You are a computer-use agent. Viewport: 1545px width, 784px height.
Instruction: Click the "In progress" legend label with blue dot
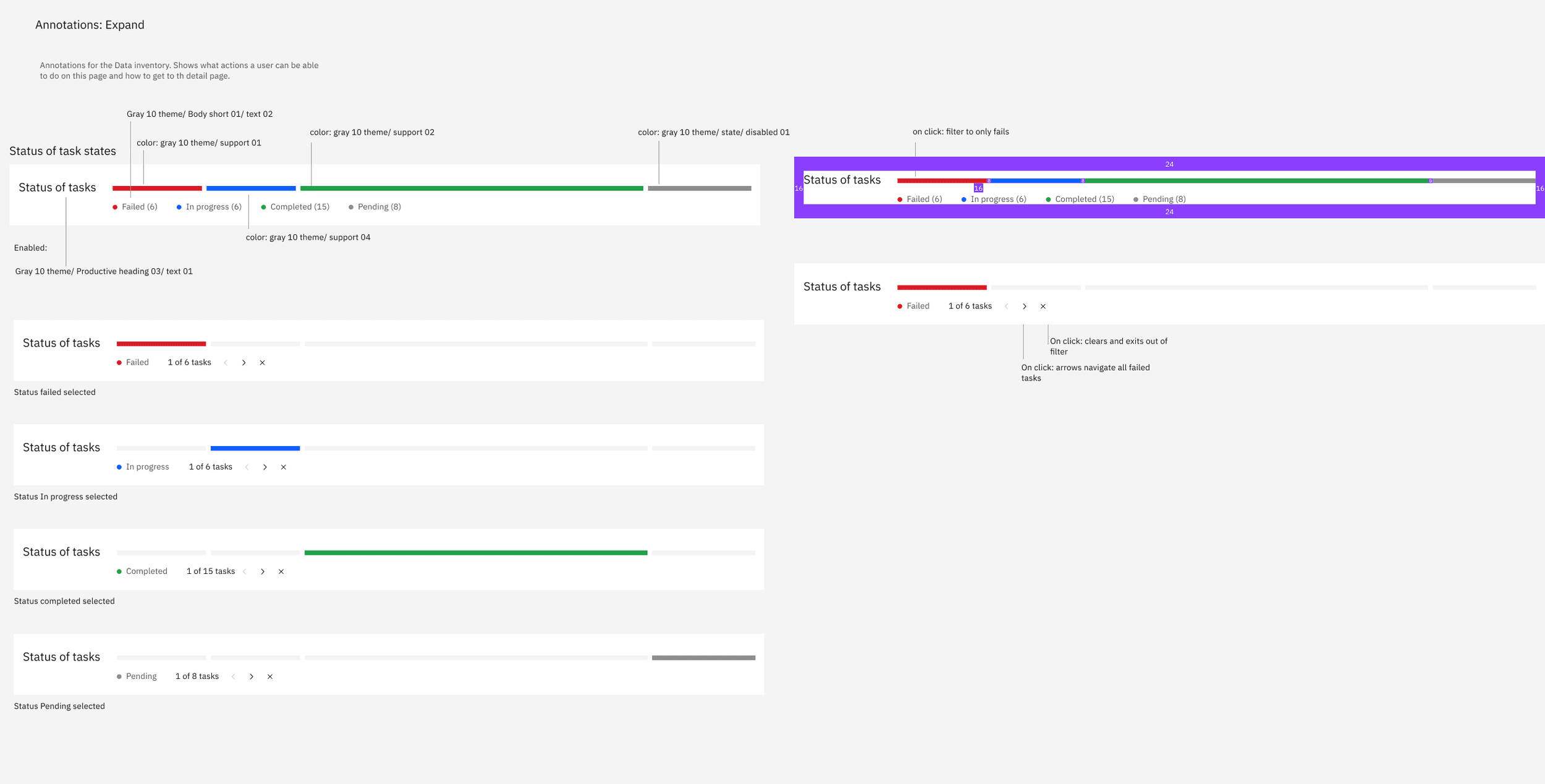point(147,467)
